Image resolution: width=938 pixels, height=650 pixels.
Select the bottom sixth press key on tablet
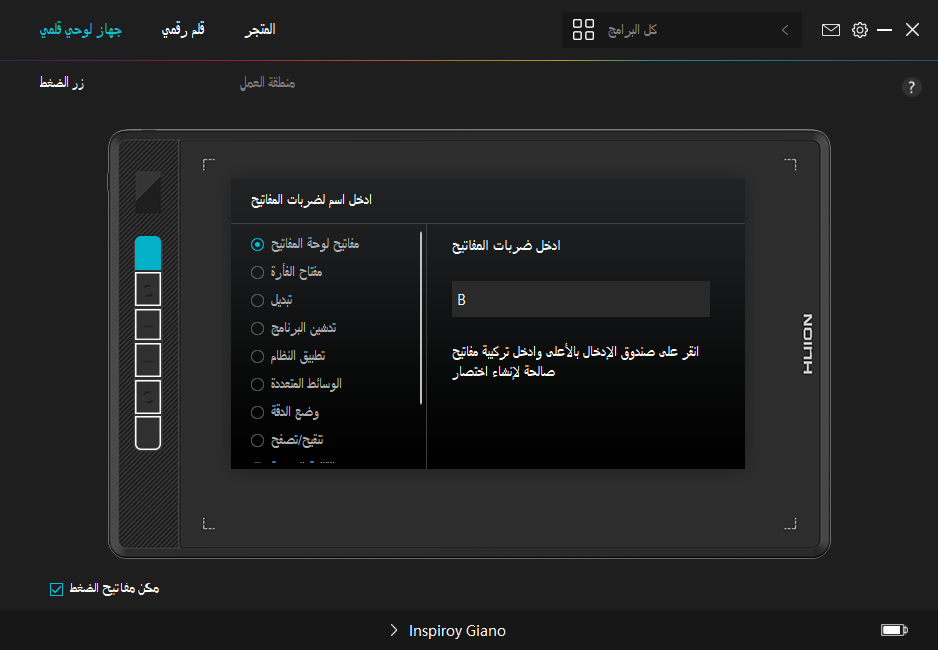click(147, 433)
